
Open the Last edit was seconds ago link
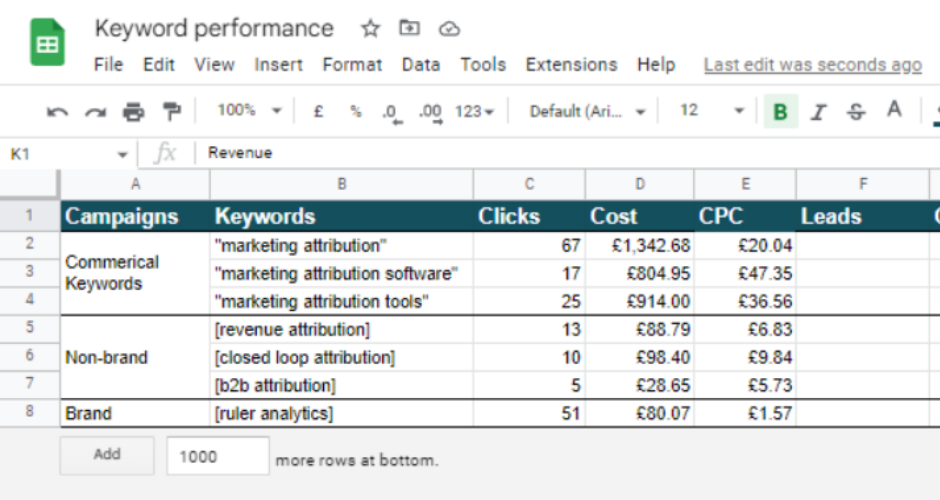[x=812, y=65]
